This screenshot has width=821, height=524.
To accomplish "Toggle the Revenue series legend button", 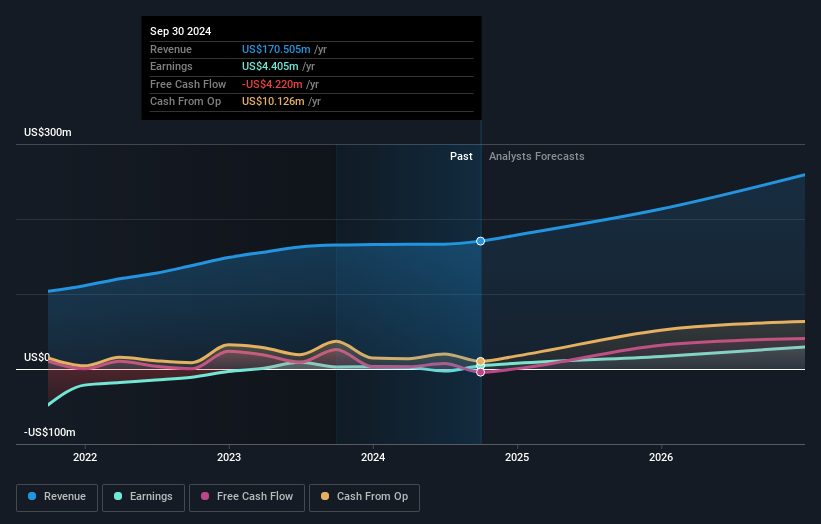I will 57,497.
